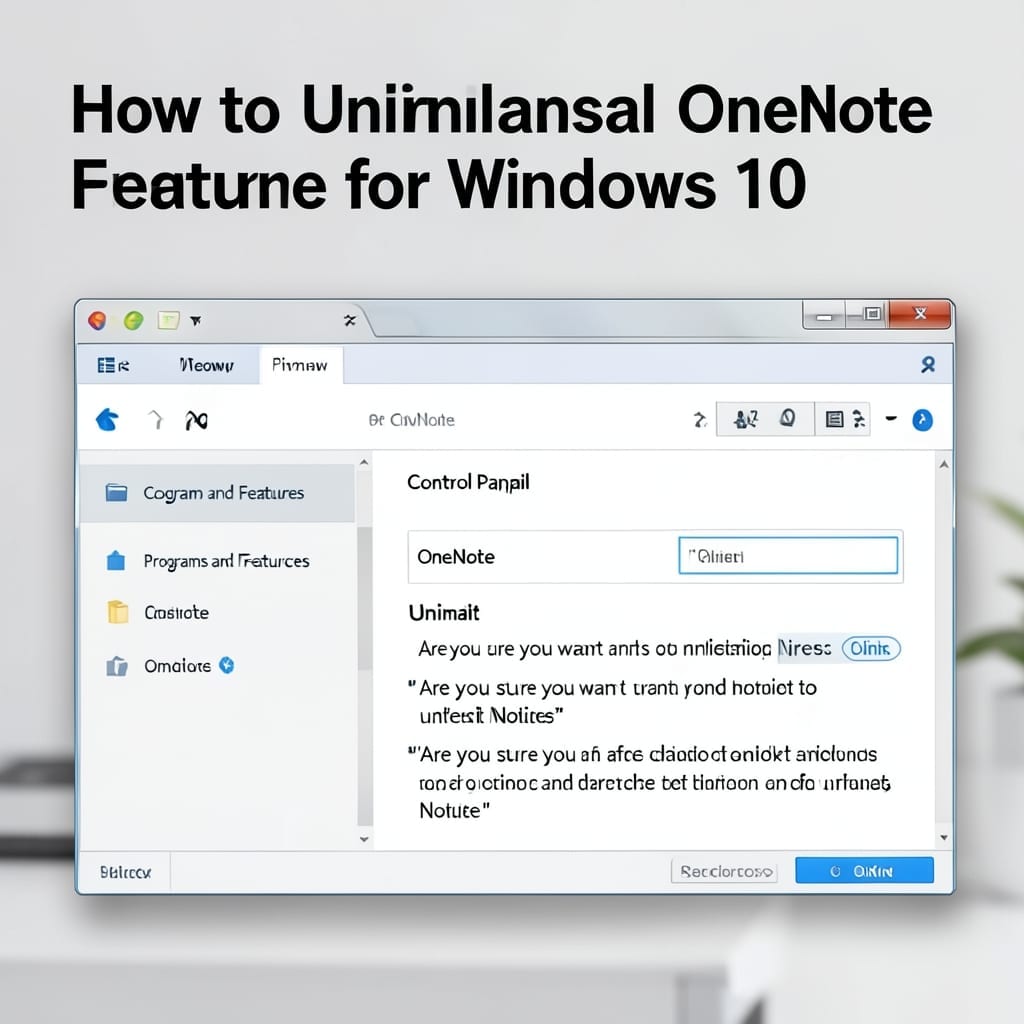Click the person icon beside list view icon
This screenshot has height=1024, width=1024.
pos(859,419)
